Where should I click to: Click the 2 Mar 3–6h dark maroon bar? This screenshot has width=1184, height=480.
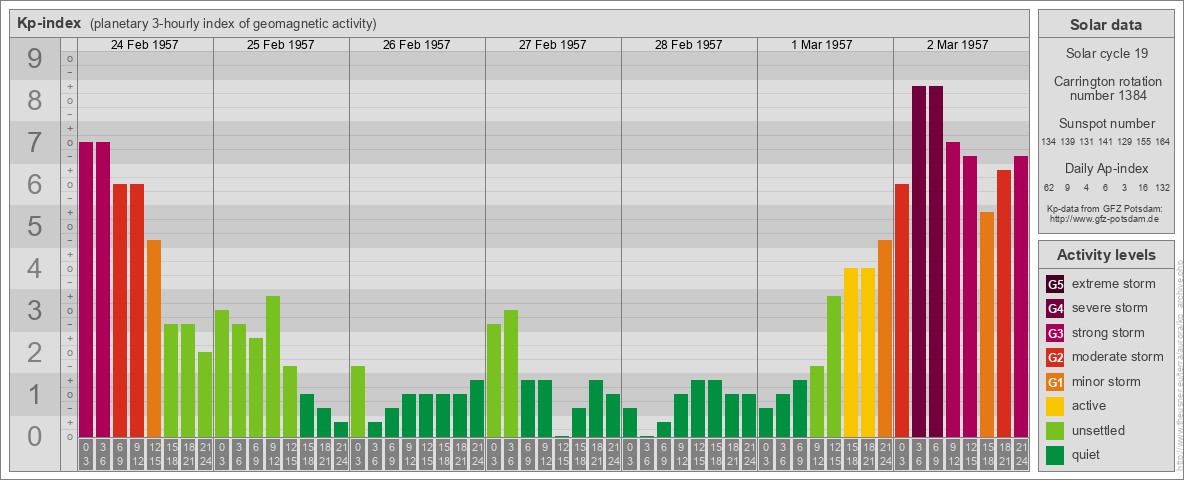[918, 261]
